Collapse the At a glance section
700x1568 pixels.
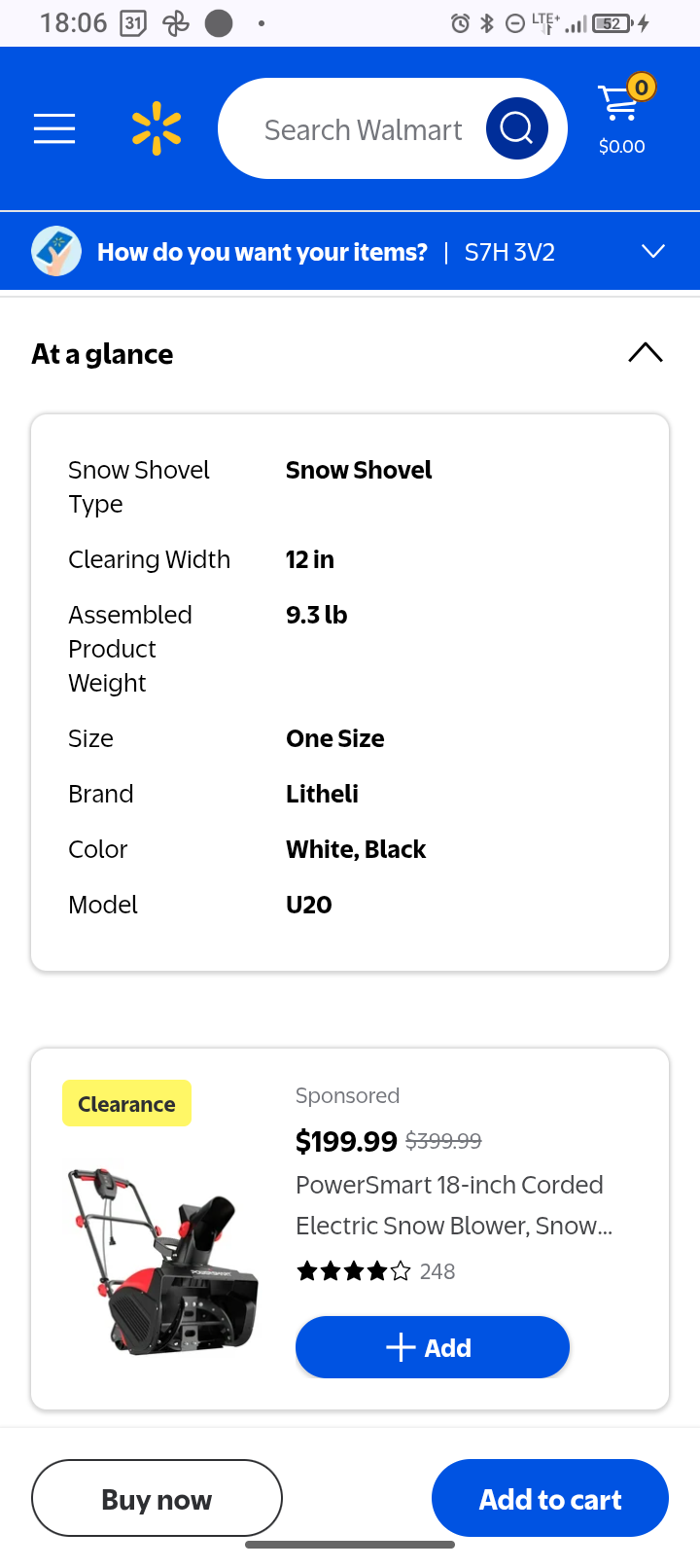(646, 353)
